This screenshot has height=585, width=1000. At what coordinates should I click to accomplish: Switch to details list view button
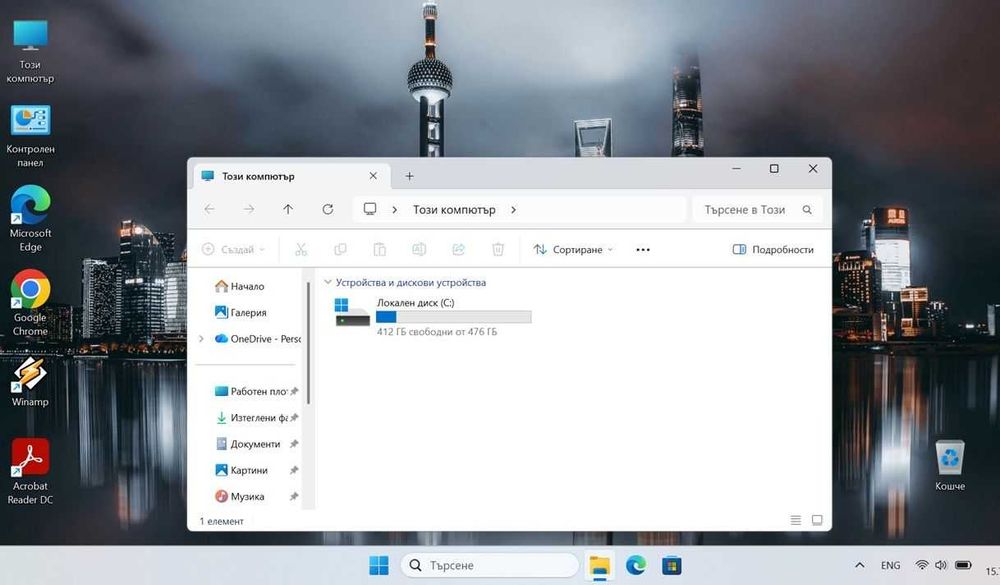coord(795,521)
